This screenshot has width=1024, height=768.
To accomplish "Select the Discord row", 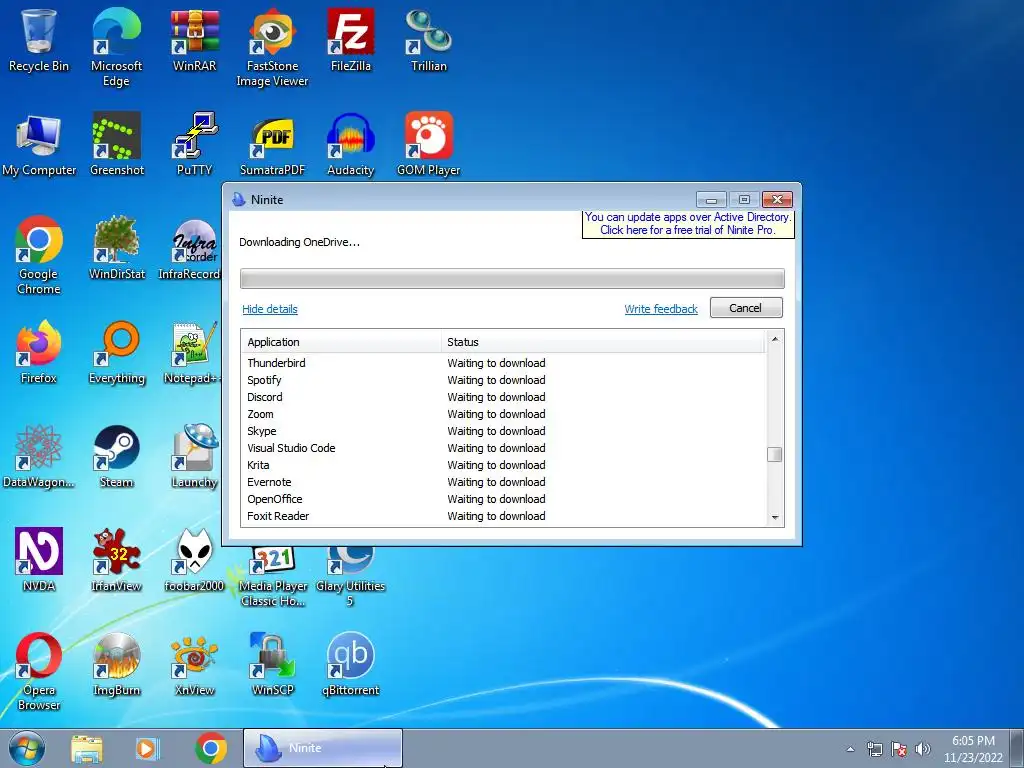I will point(503,397).
